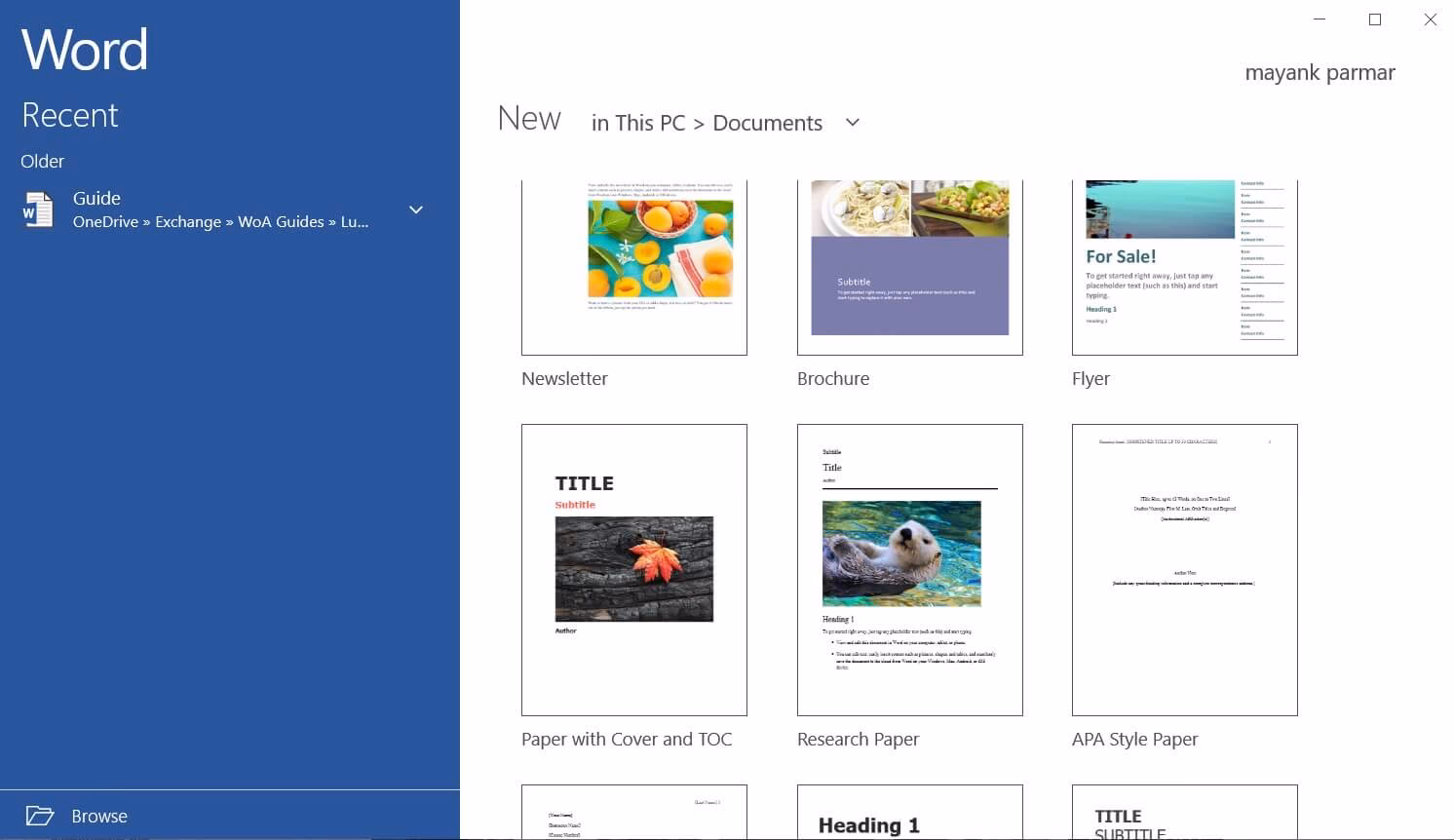Click the Word logo at top left
1454x840 pixels.
84,49
